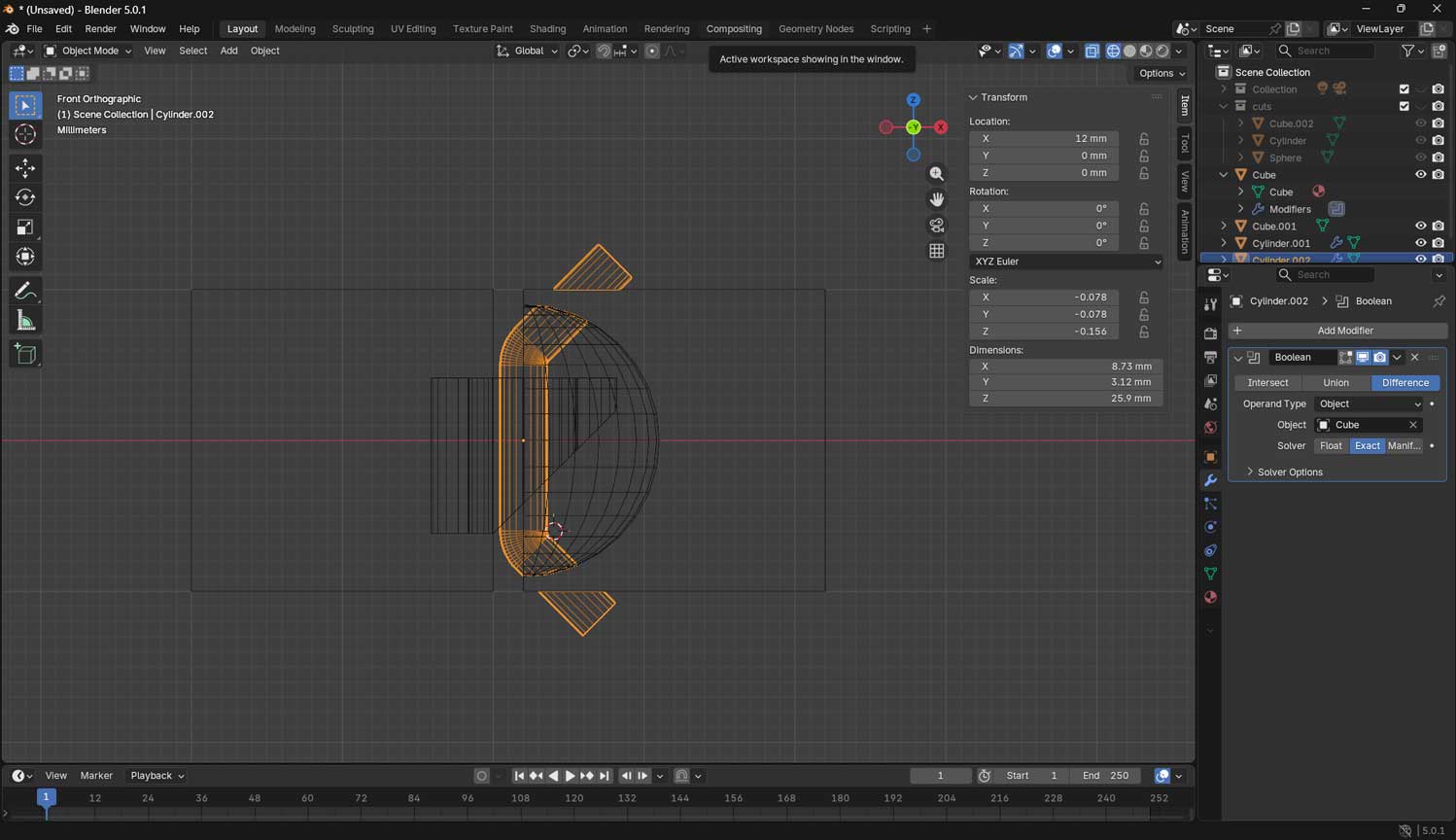Set boolean operation to Union
1456x840 pixels.
click(1335, 383)
